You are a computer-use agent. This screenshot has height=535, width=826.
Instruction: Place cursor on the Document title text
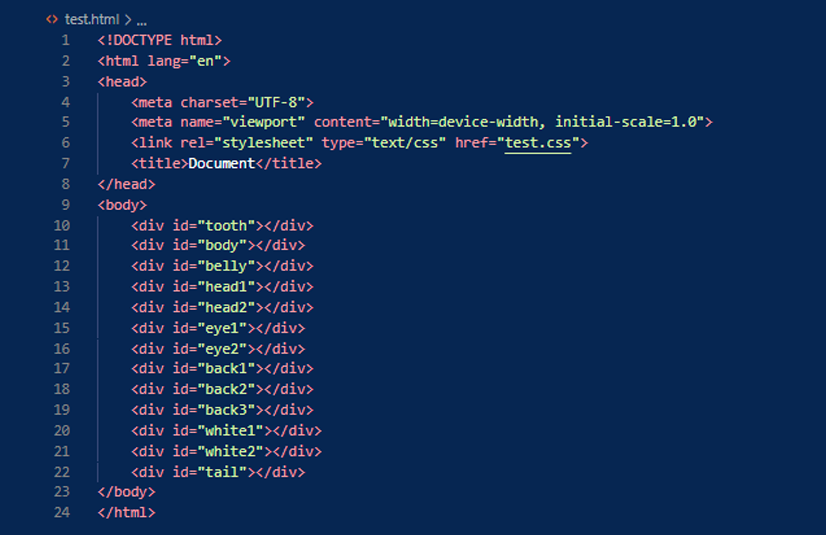tap(221, 163)
